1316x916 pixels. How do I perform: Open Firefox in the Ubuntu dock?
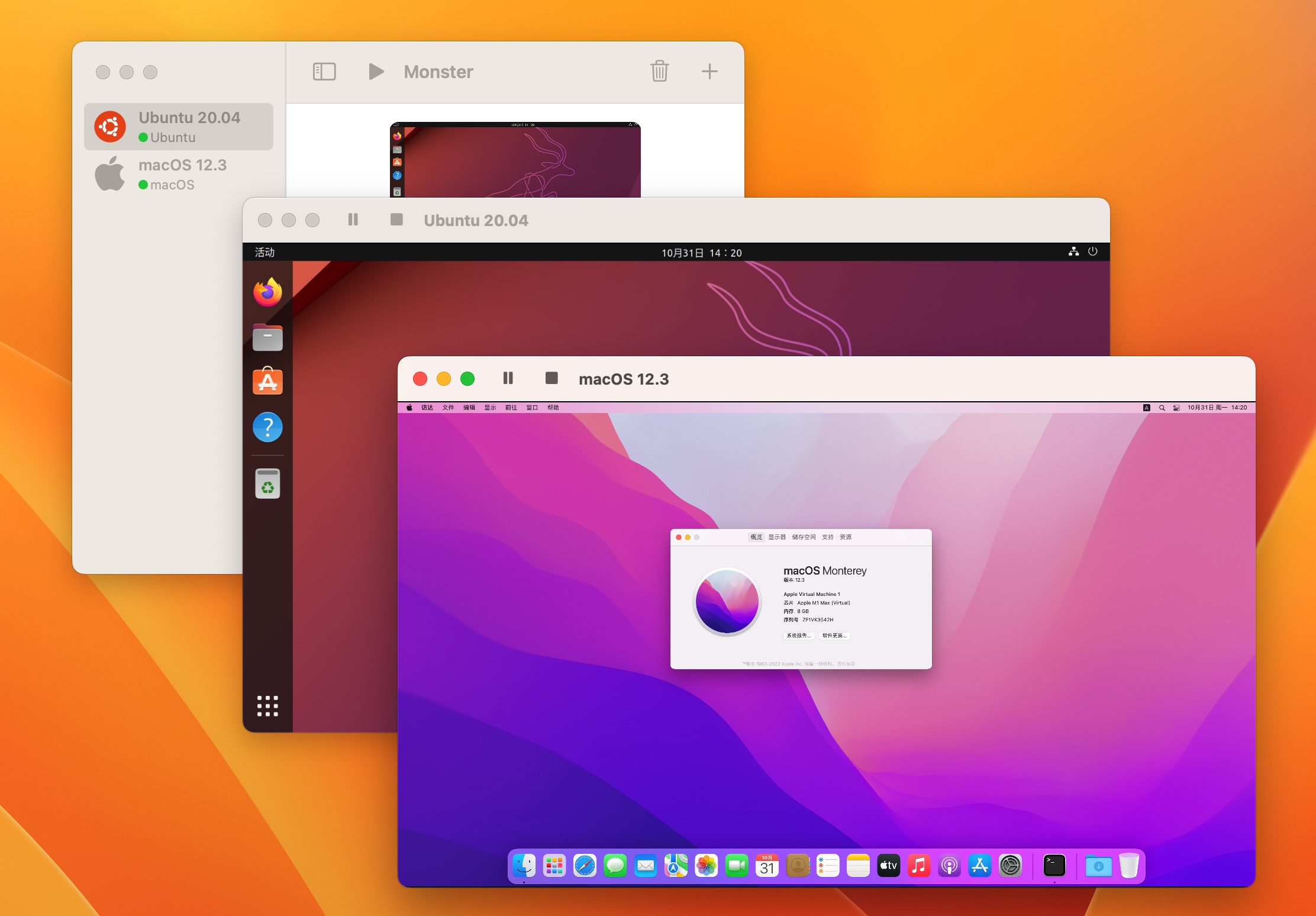(267, 292)
